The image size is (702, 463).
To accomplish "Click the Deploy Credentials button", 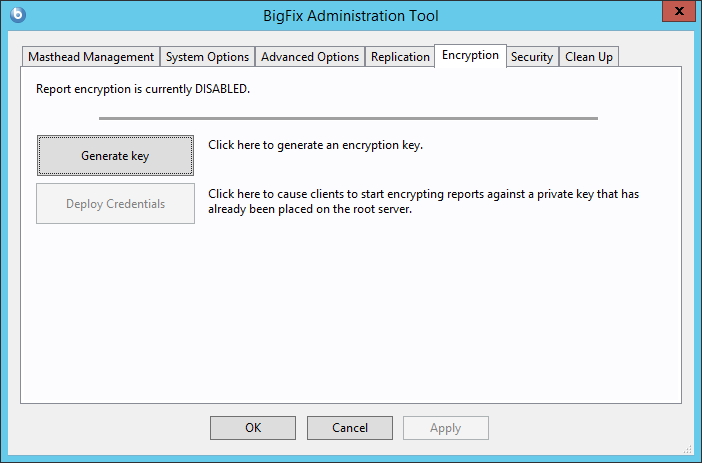I will coord(116,204).
